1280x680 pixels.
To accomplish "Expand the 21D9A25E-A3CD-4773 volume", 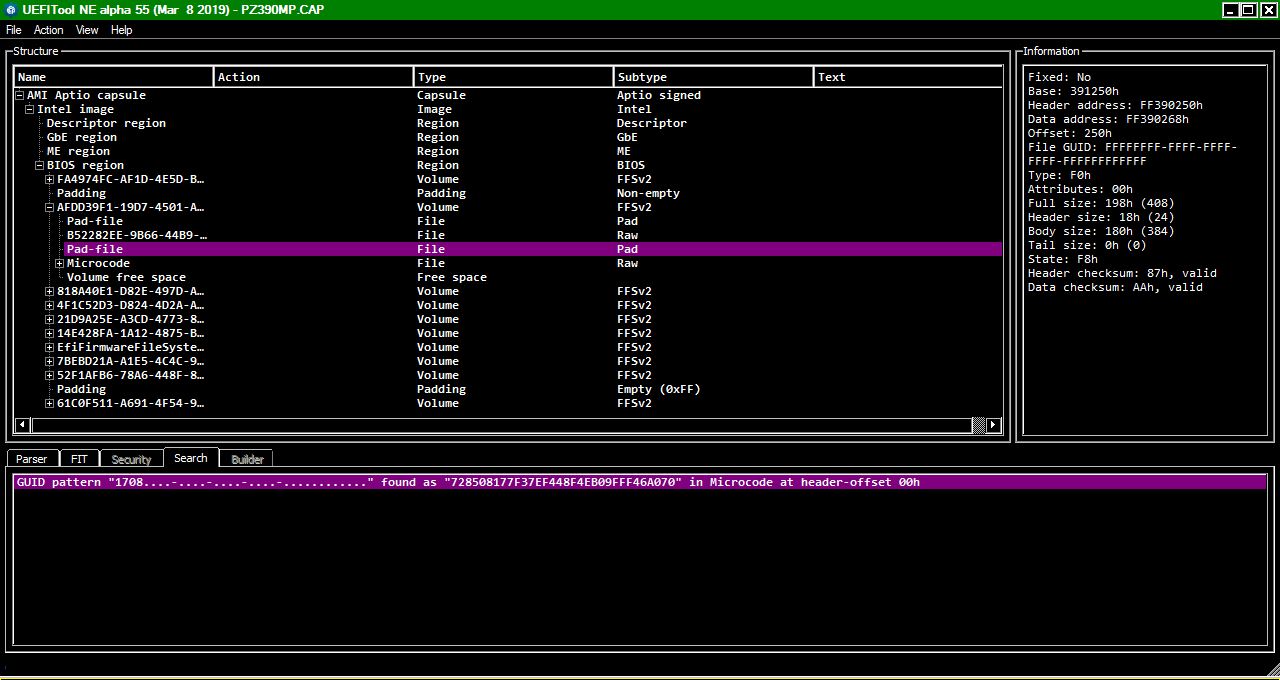I will point(50,319).
